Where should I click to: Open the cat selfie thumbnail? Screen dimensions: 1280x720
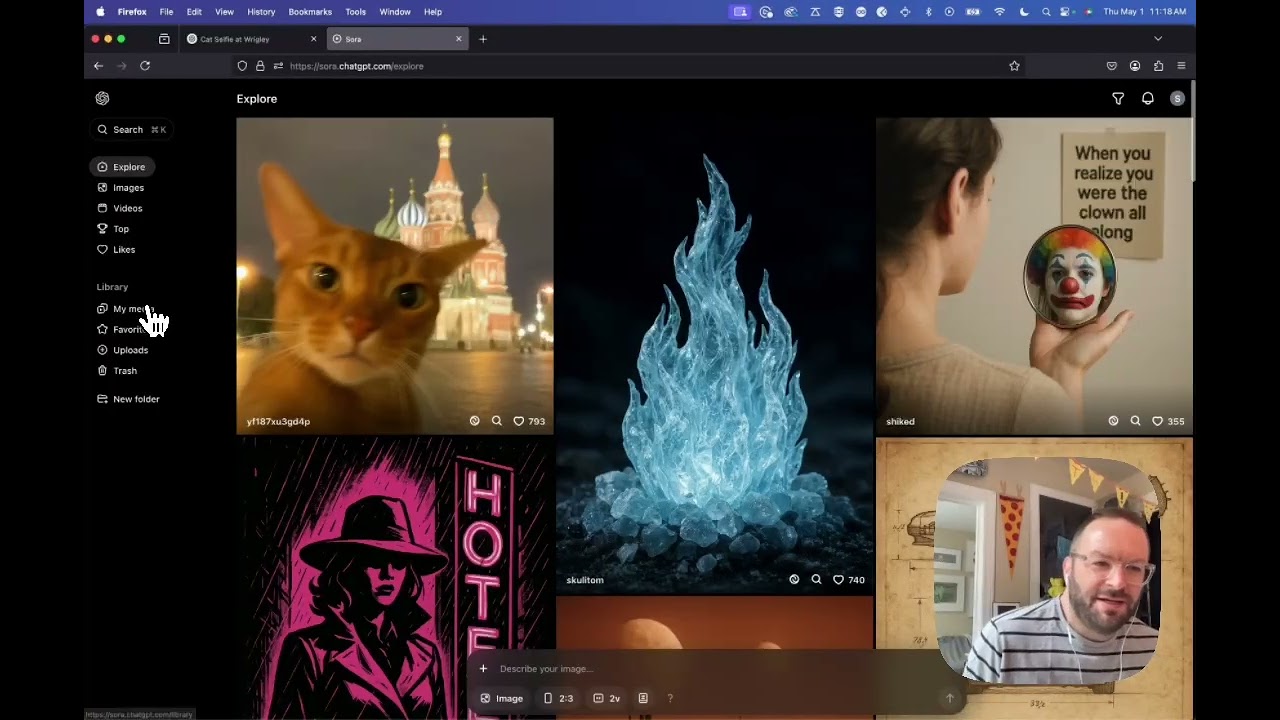point(395,276)
